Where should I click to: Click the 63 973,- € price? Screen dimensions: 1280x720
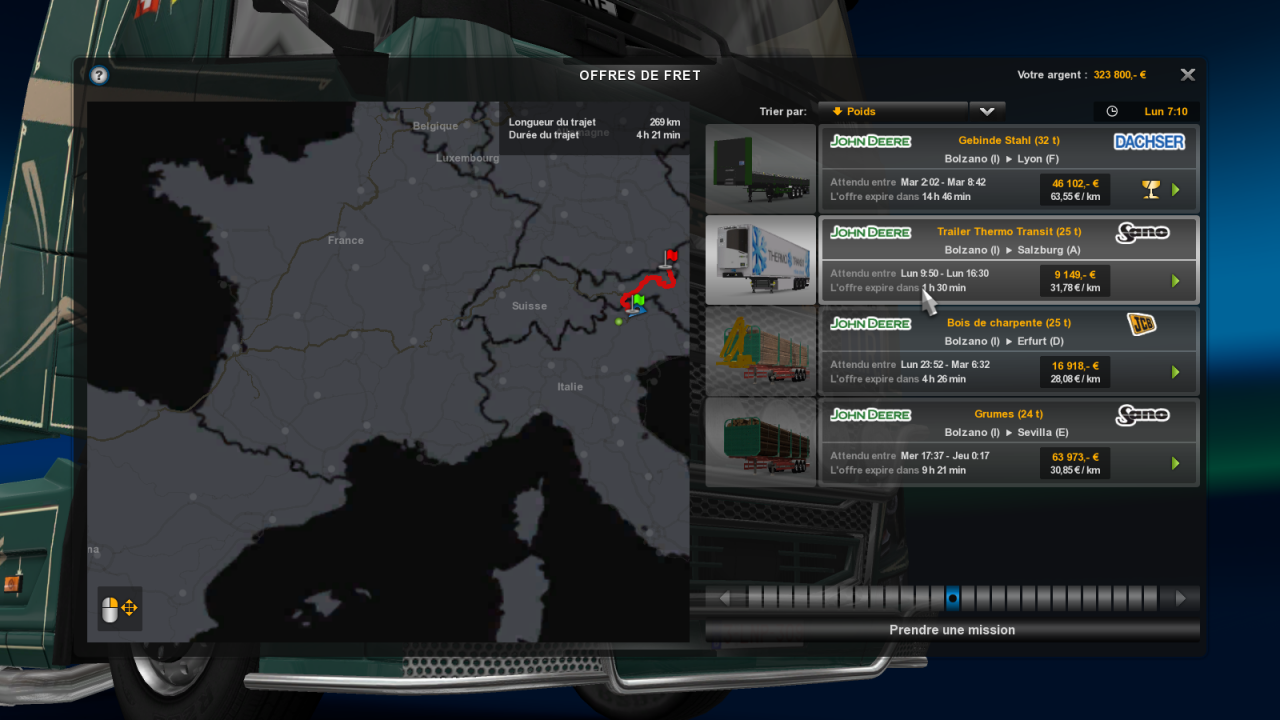click(x=1075, y=456)
